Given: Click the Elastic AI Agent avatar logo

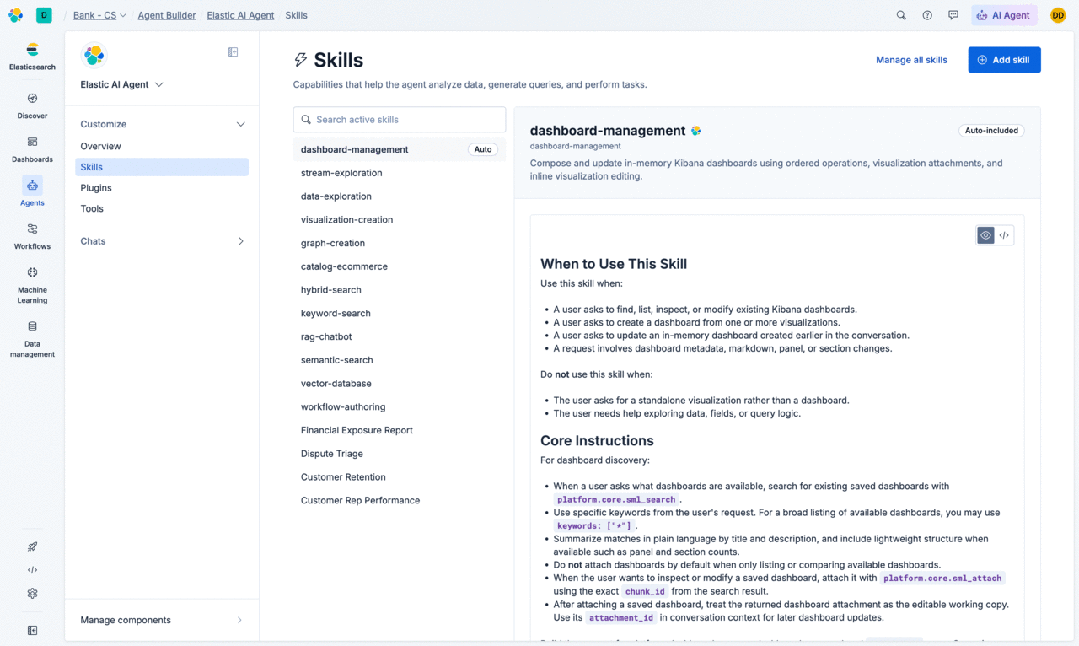Looking at the screenshot, I should tap(94, 55).
